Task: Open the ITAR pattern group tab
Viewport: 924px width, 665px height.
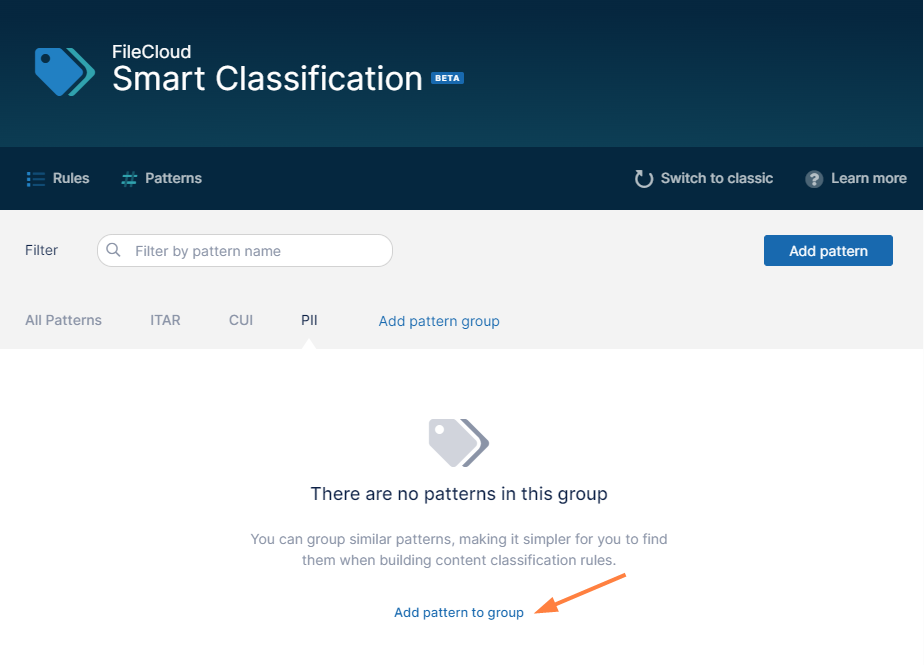Action: point(165,320)
